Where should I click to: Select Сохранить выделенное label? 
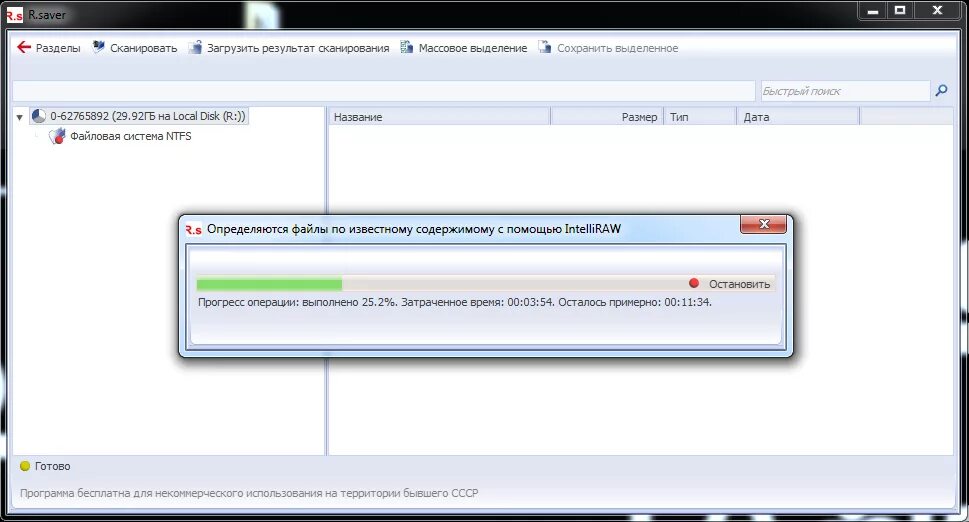pyautogui.click(x=617, y=48)
